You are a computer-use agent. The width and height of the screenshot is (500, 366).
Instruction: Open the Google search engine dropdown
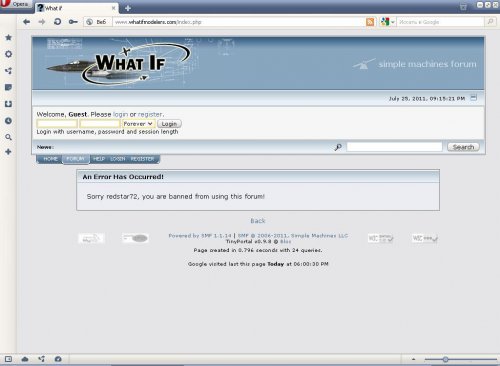(388, 22)
